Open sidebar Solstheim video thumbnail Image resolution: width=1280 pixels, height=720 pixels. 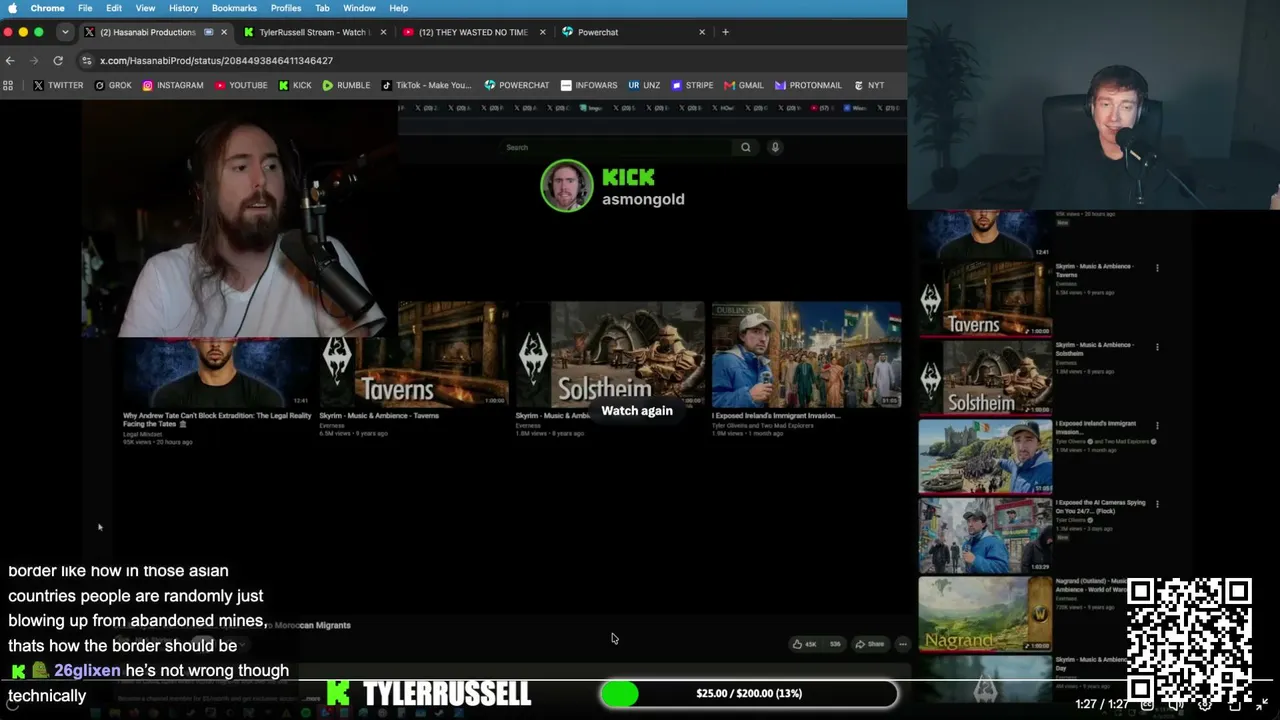pyautogui.click(x=985, y=377)
